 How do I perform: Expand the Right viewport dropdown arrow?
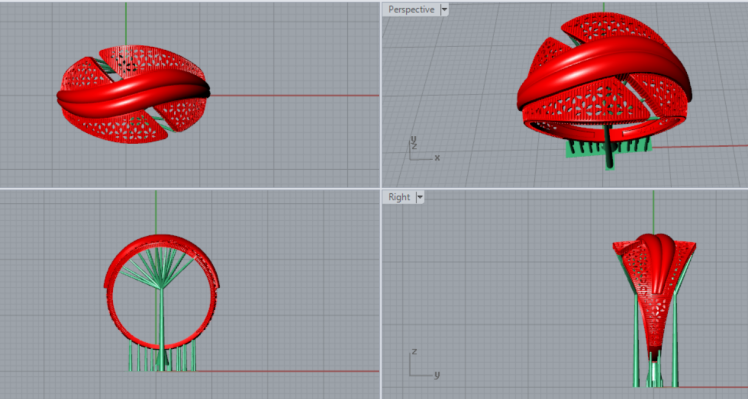(x=420, y=197)
